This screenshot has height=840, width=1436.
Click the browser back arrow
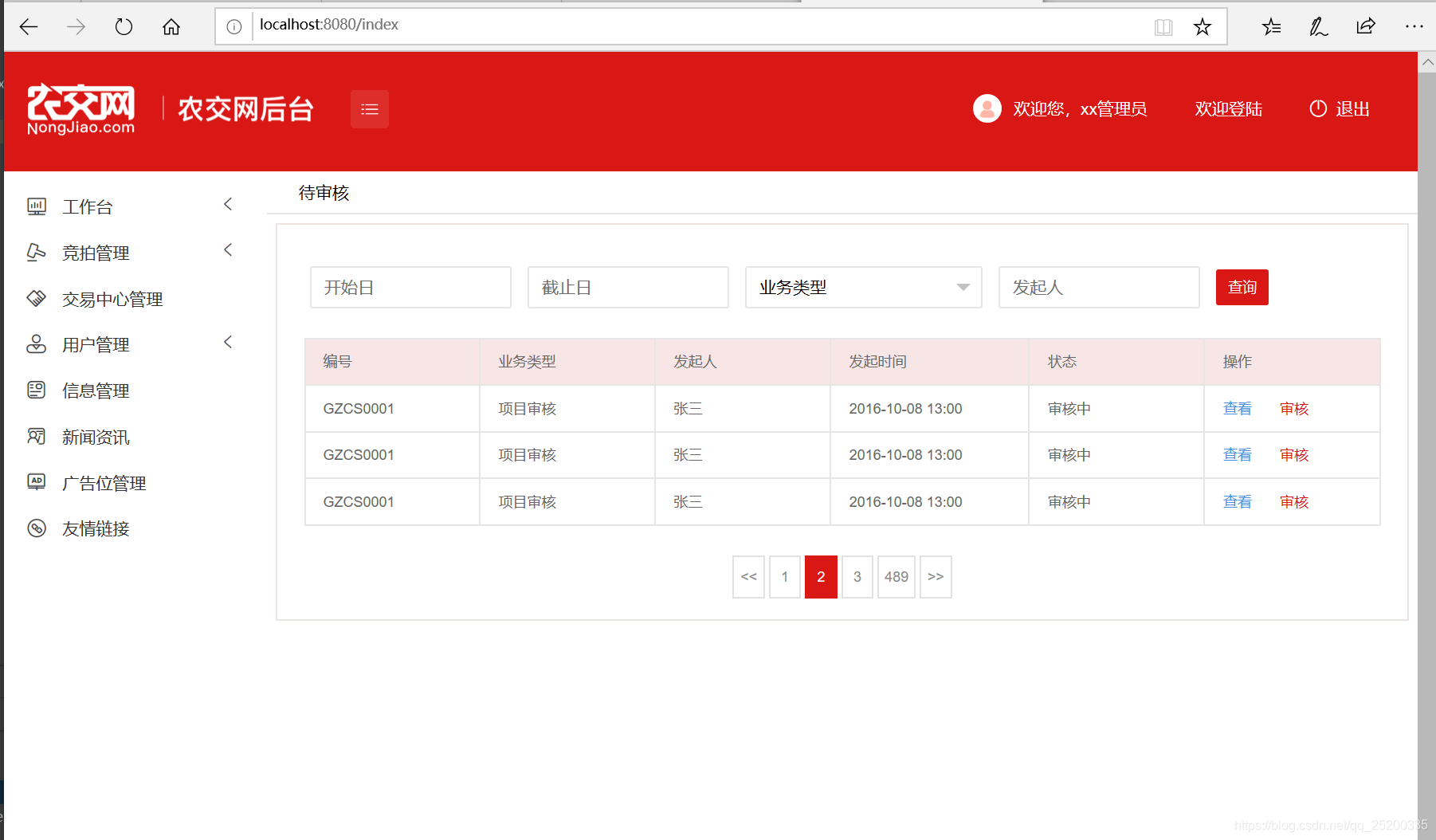[x=29, y=27]
